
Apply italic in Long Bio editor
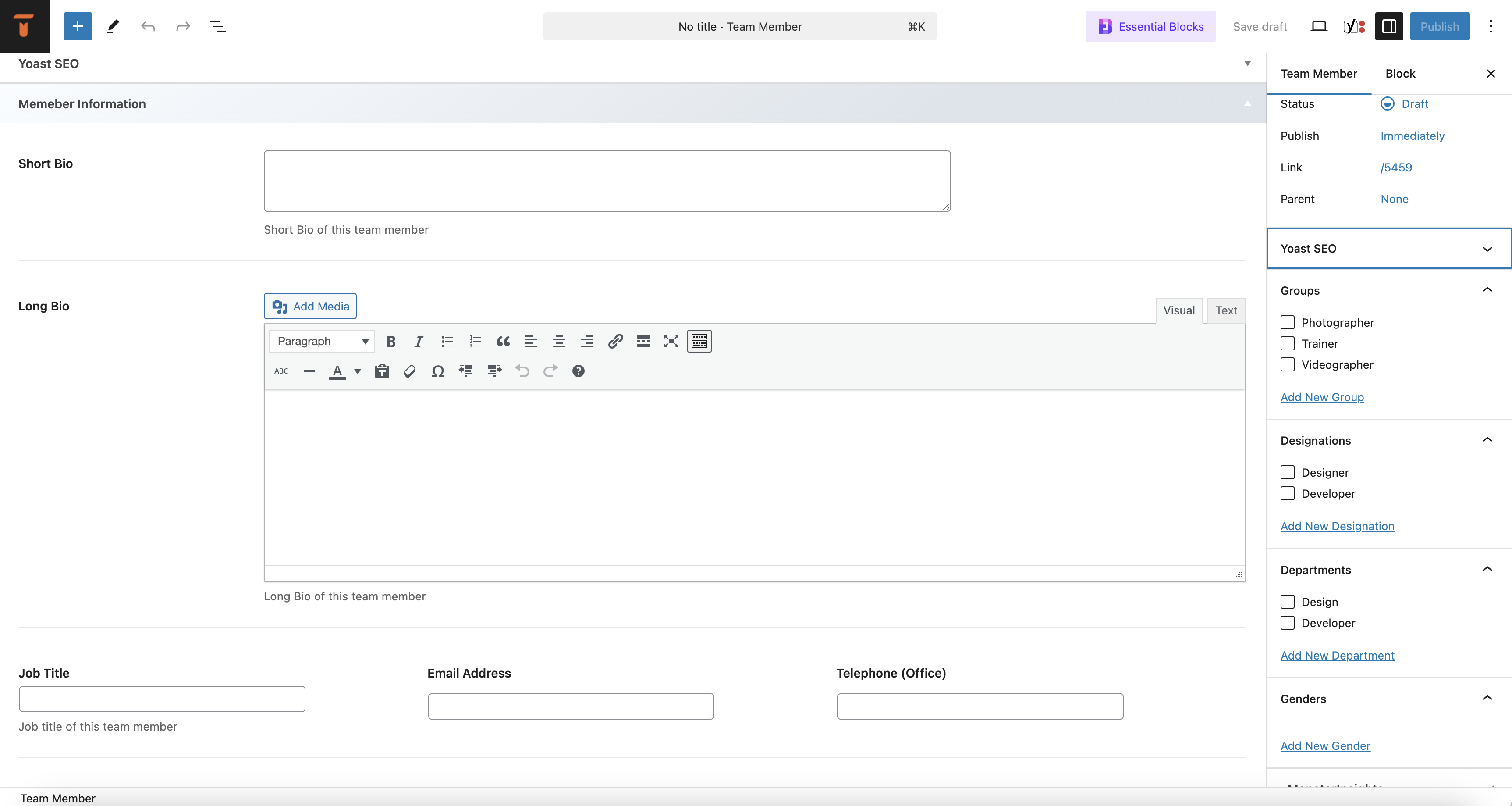tap(419, 341)
